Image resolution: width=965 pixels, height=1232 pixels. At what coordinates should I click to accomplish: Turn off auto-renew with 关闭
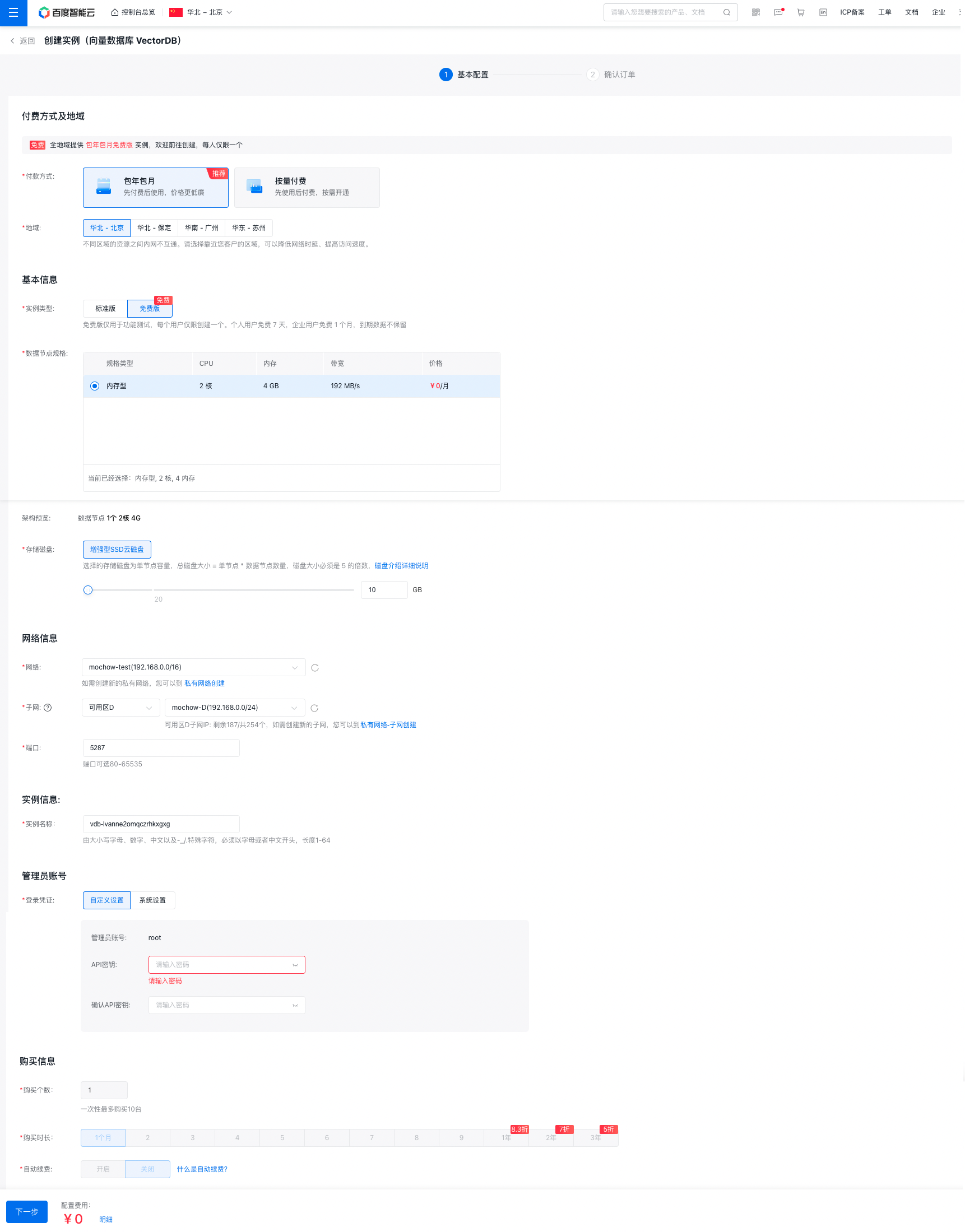coord(147,1169)
